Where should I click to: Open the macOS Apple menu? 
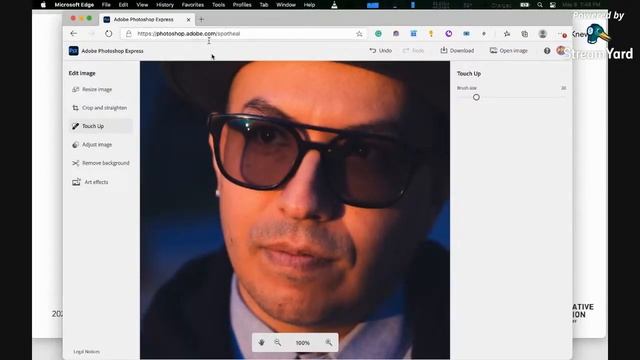43,5
